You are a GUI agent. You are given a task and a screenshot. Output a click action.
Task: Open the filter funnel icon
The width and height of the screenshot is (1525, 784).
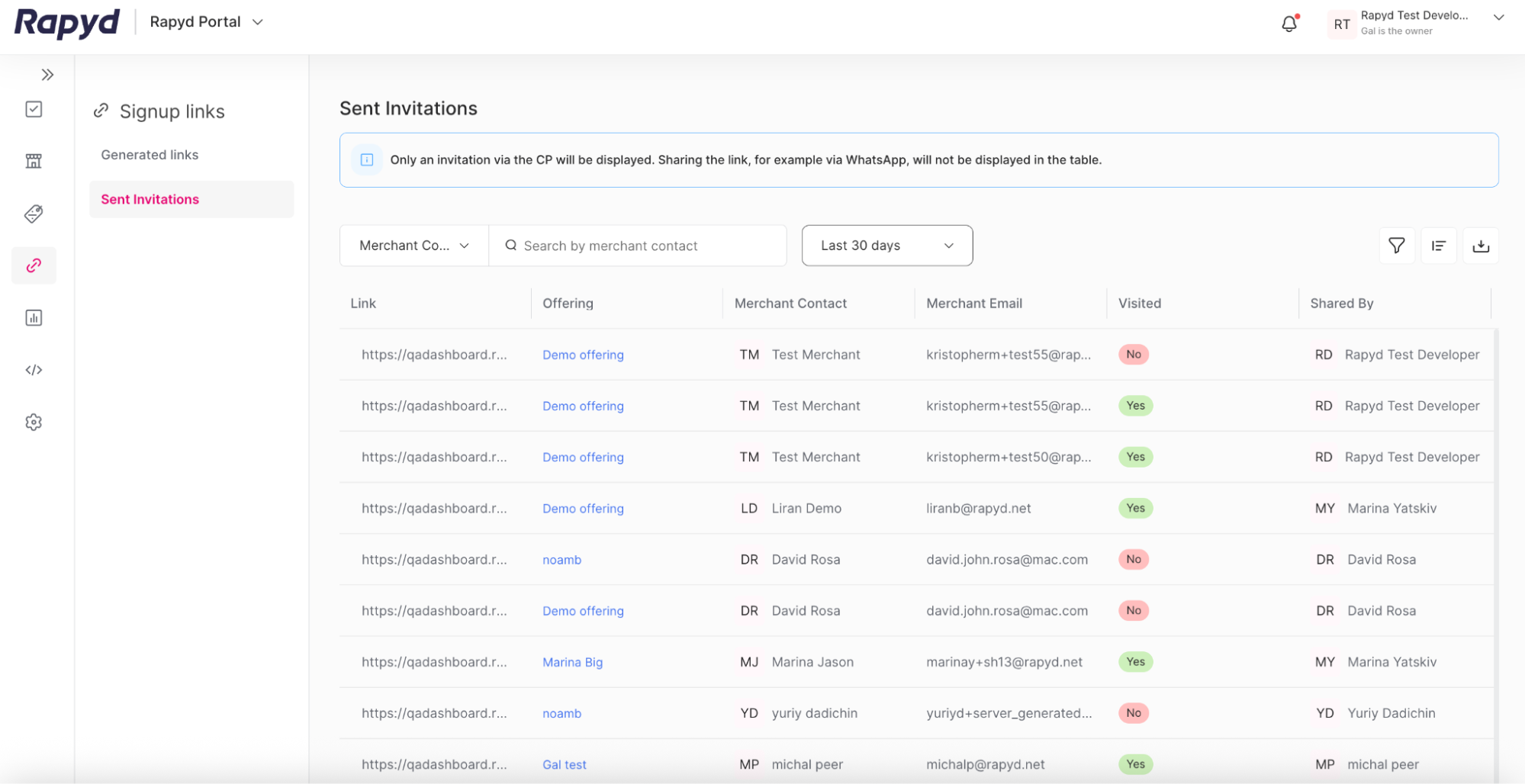click(x=1396, y=245)
